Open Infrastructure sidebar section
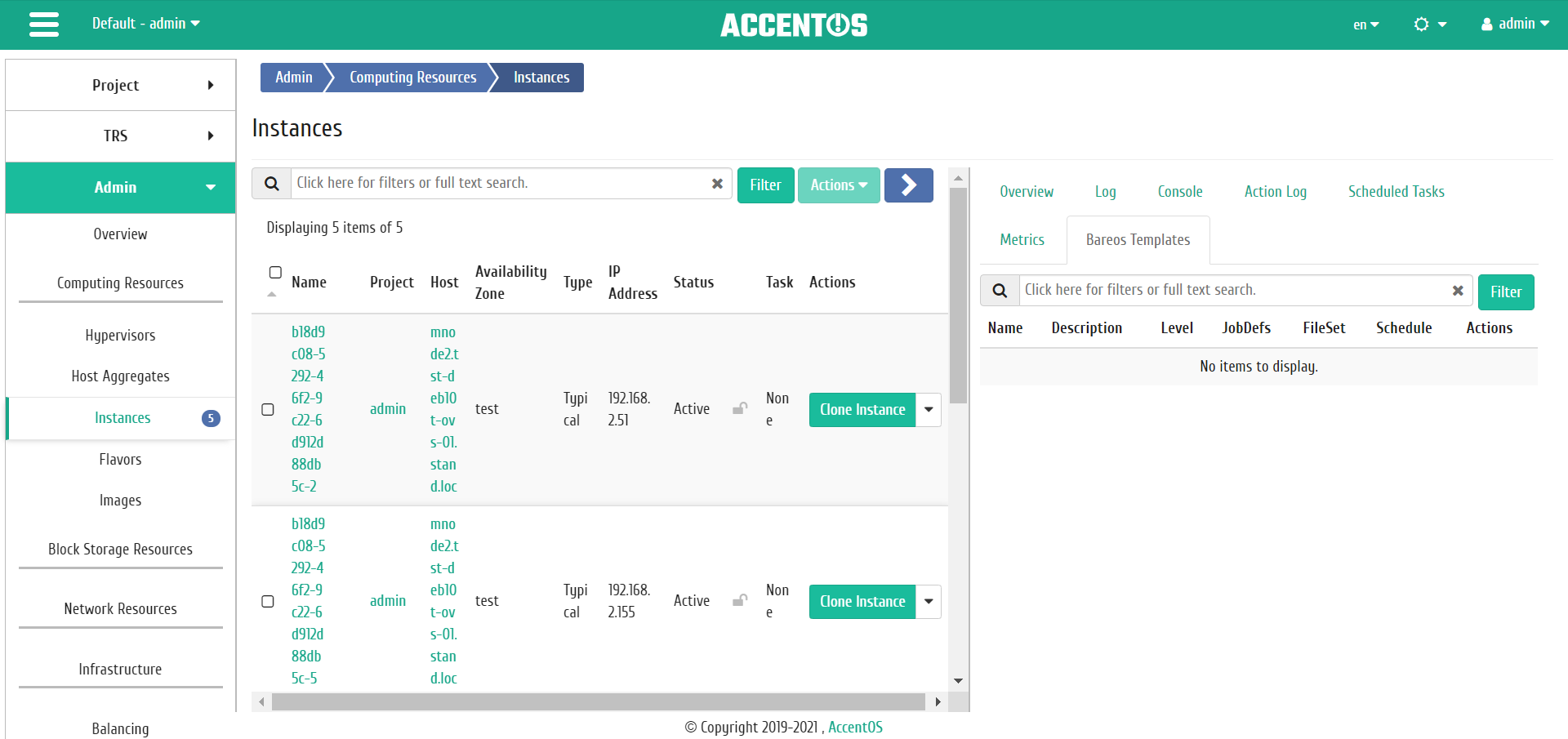The image size is (1568, 739). 121,670
